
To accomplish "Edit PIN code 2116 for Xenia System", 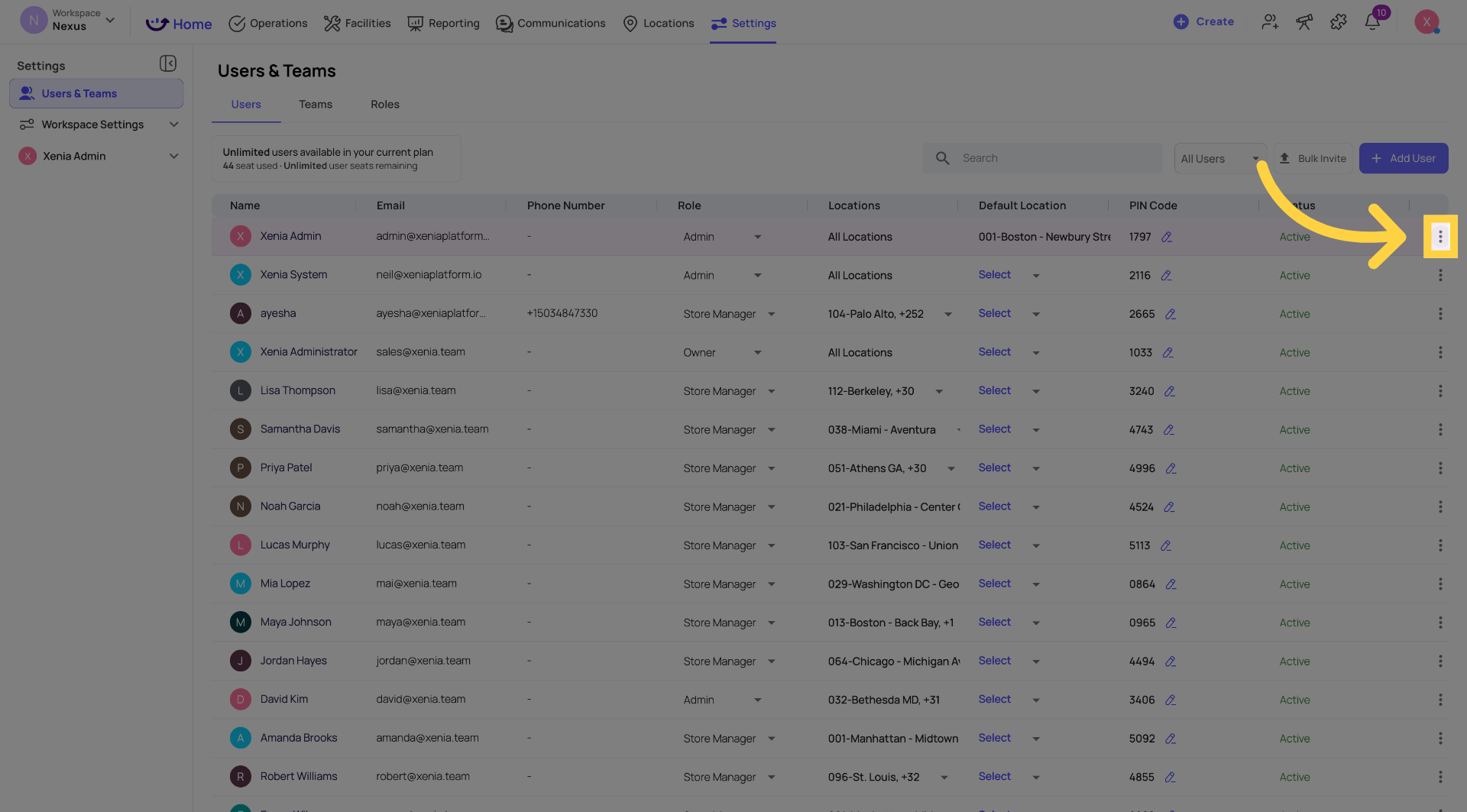I will pos(1166,276).
